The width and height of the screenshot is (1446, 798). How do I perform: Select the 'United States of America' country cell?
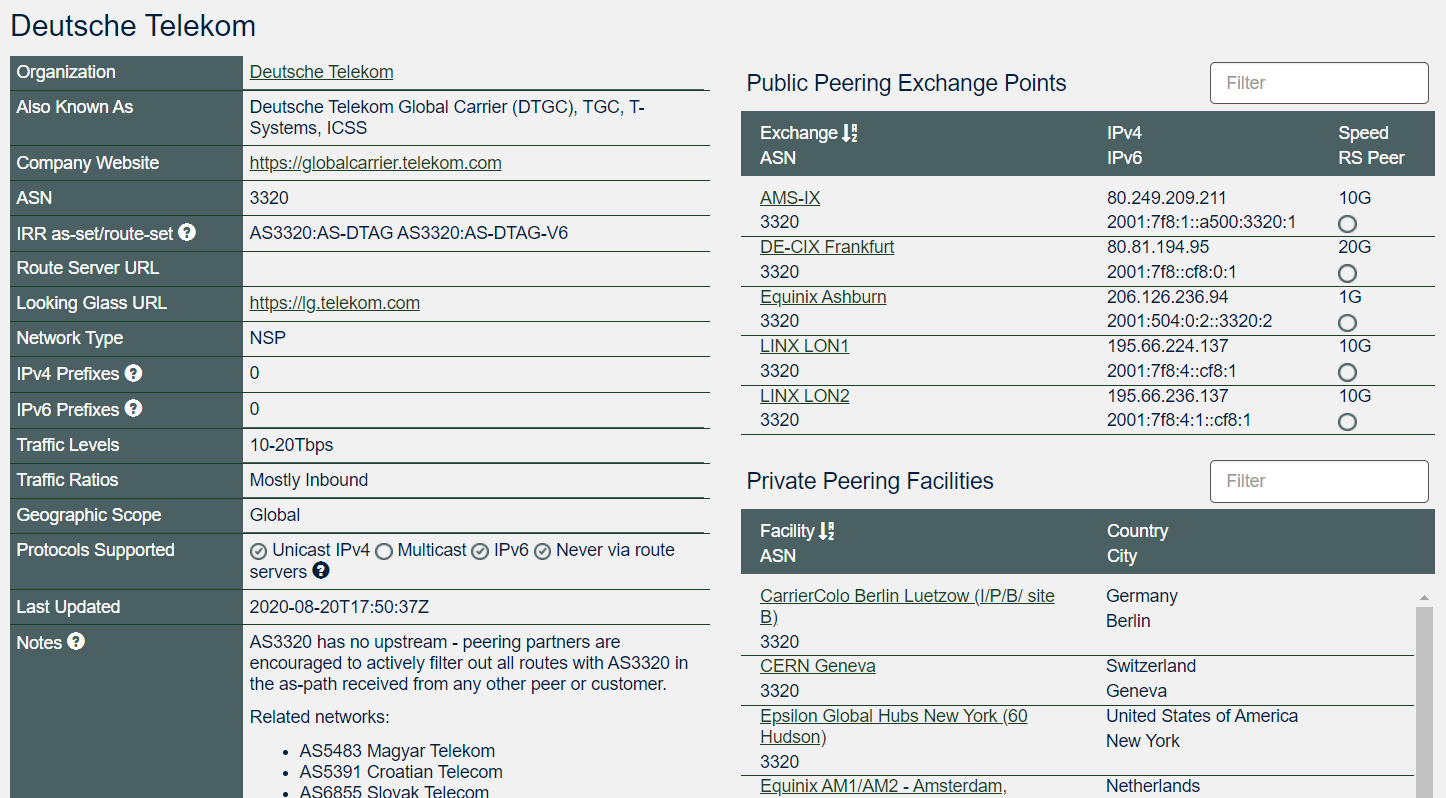coord(1202,716)
